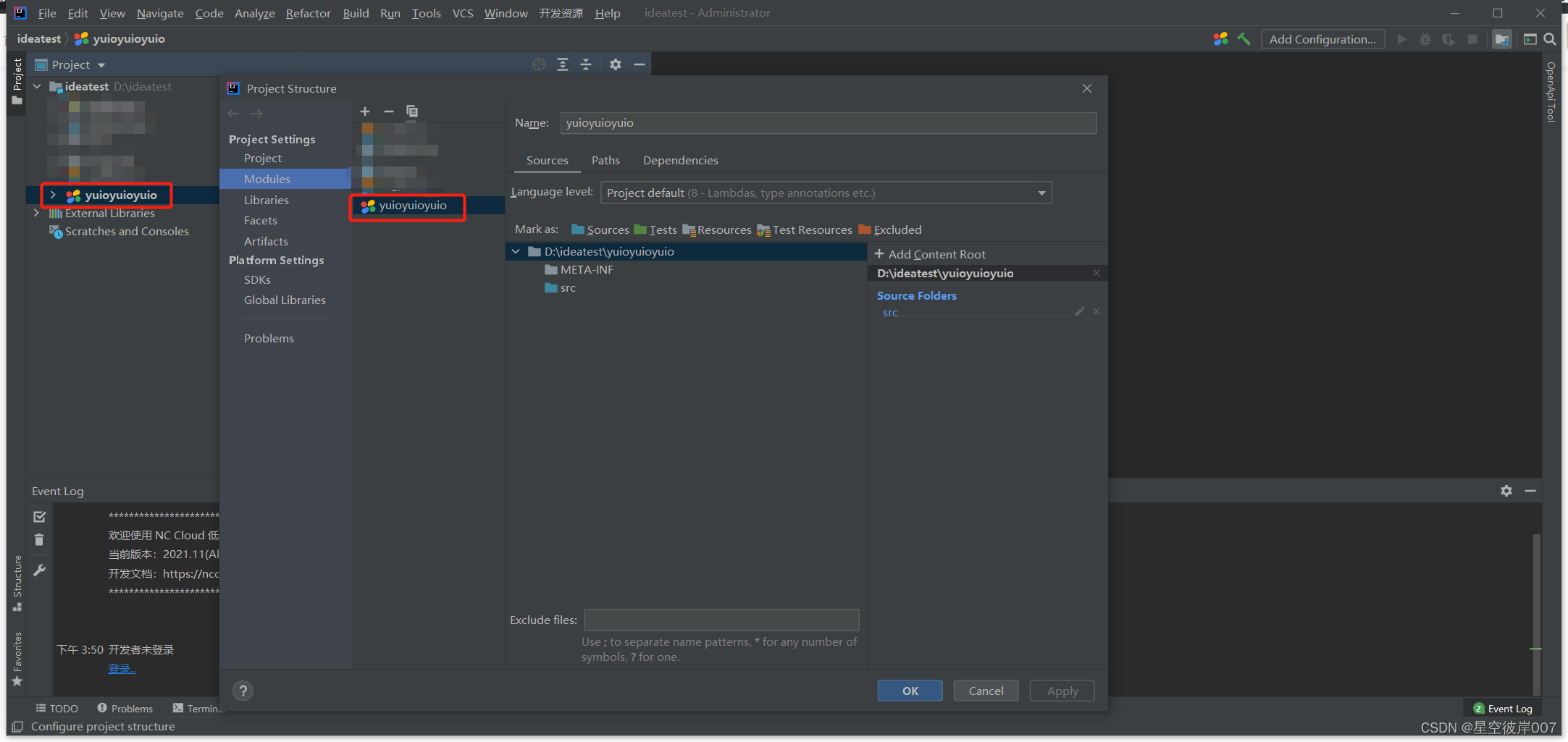Viewport: 1568px width, 742px height.
Task: Expand External Libraries node
Action: [36, 213]
